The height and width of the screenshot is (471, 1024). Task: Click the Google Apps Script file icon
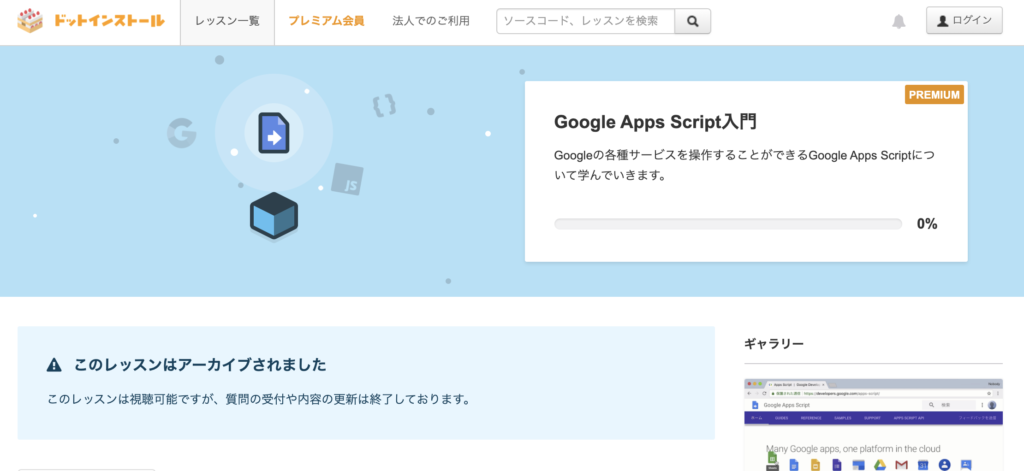pyautogui.click(x=274, y=133)
